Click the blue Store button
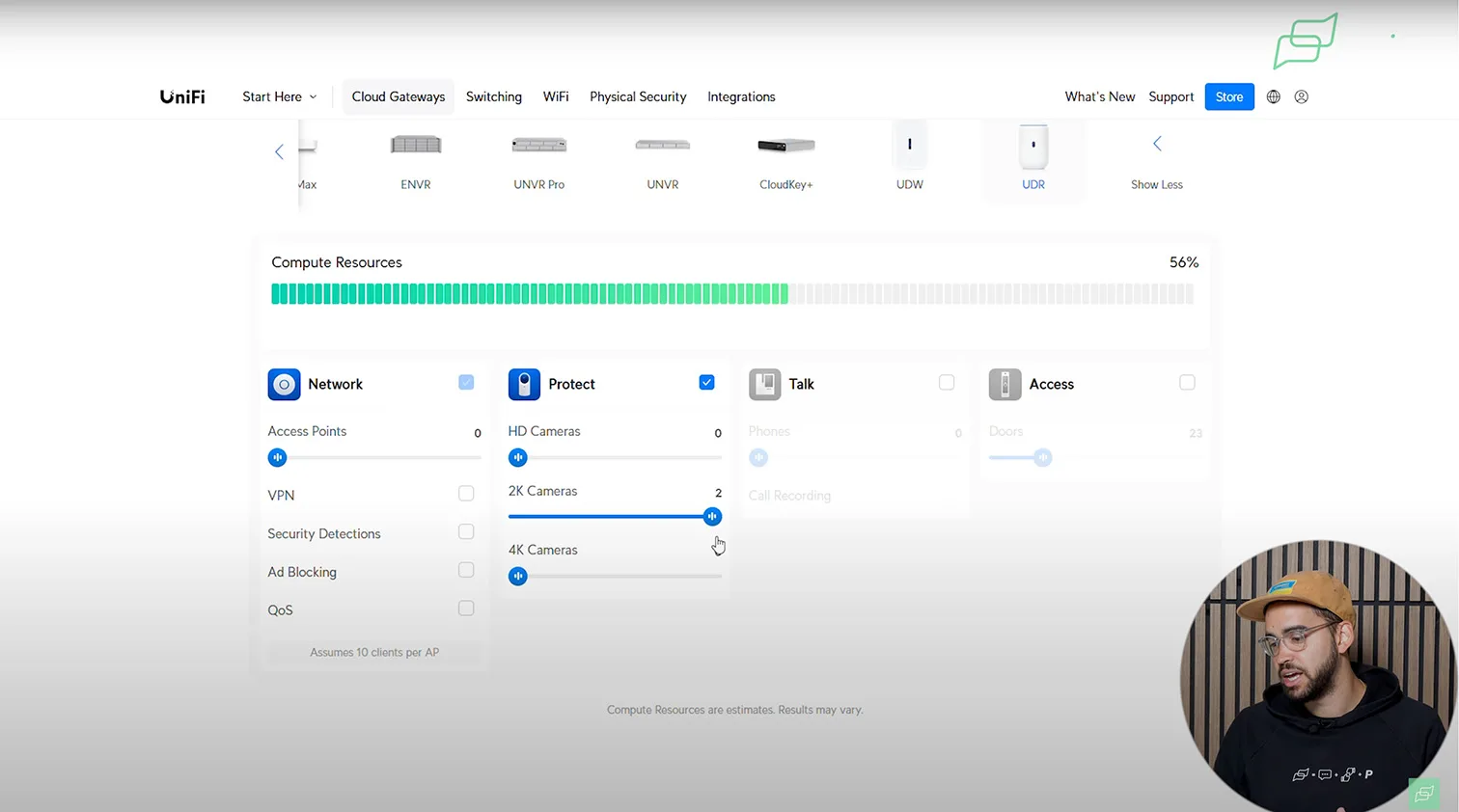The height and width of the screenshot is (812, 1459). coord(1228,96)
